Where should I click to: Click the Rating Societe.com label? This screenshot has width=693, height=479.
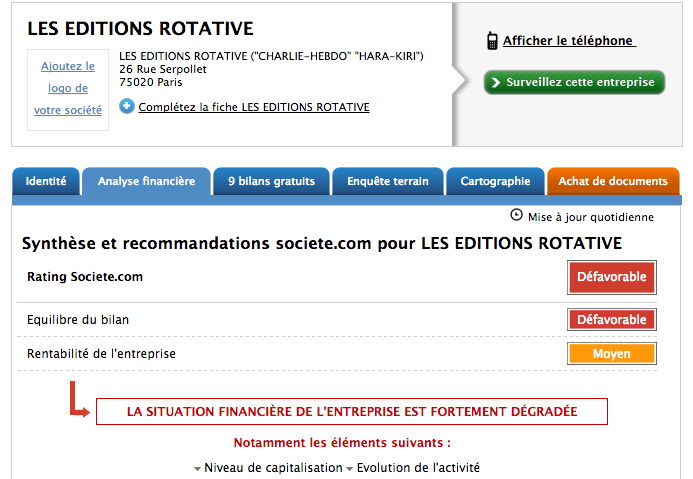coord(85,277)
